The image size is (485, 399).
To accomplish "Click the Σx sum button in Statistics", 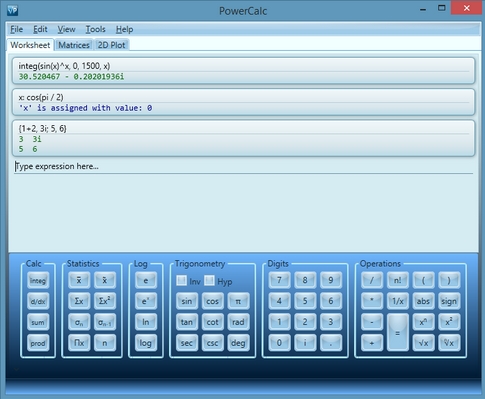I will 79,301.
